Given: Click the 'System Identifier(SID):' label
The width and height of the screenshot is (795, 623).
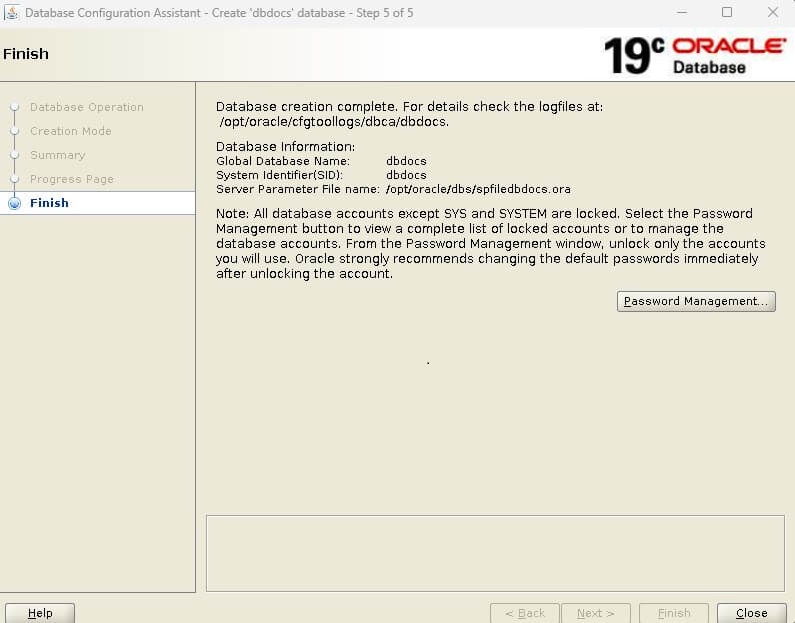Looking at the screenshot, I should coord(279,175).
